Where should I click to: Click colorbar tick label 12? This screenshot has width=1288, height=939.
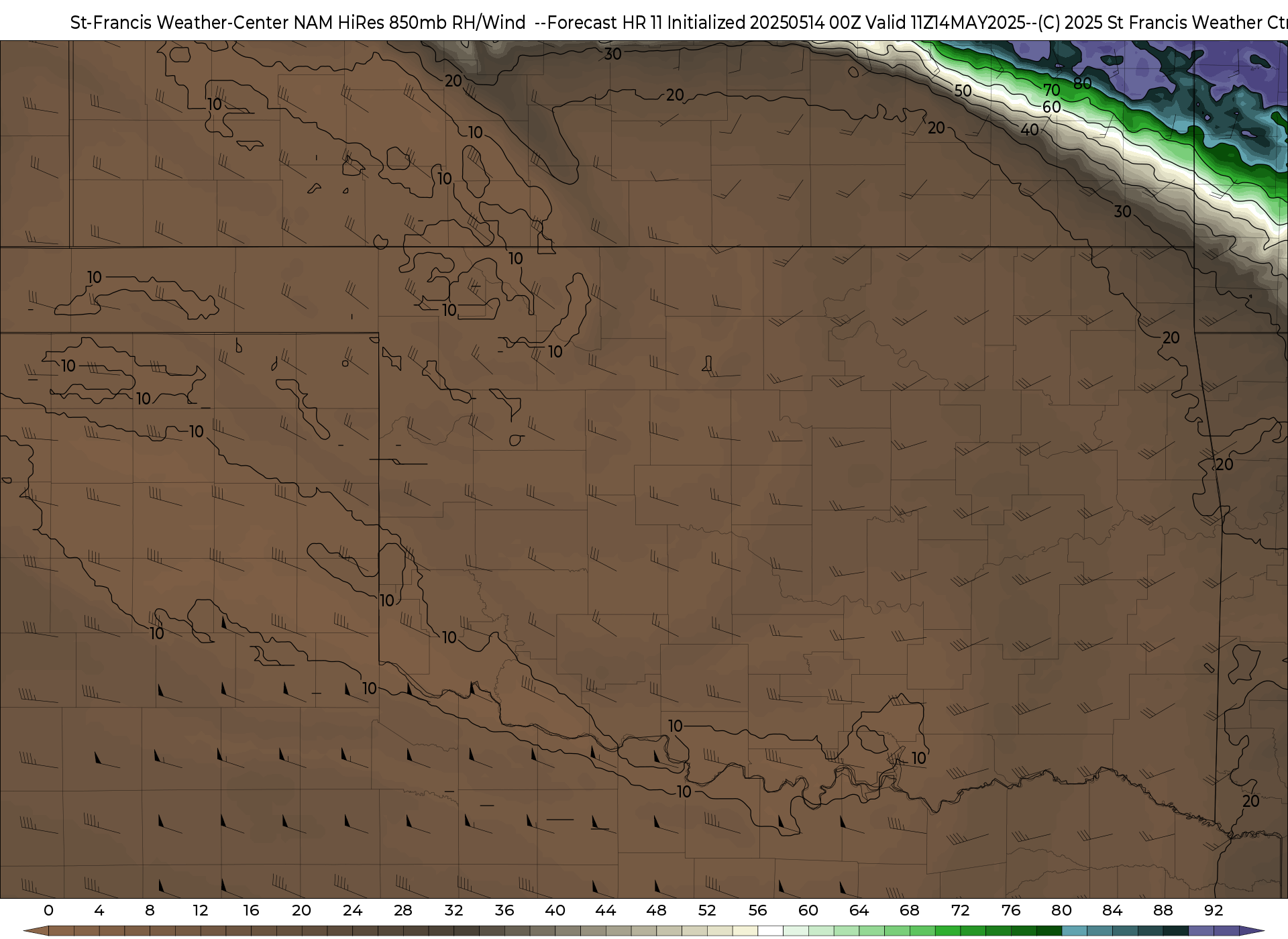click(201, 910)
